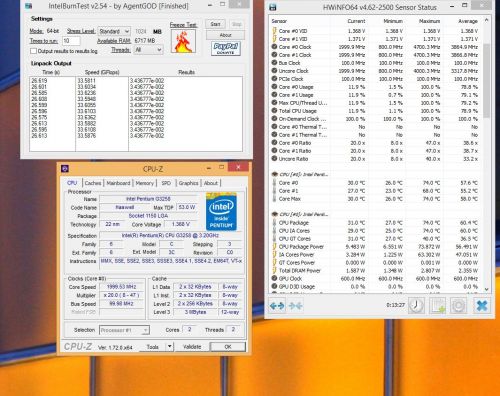Click the Total DRAM Power sensor row label
The height and width of the screenshot is (396, 500).
[x=300, y=271]
